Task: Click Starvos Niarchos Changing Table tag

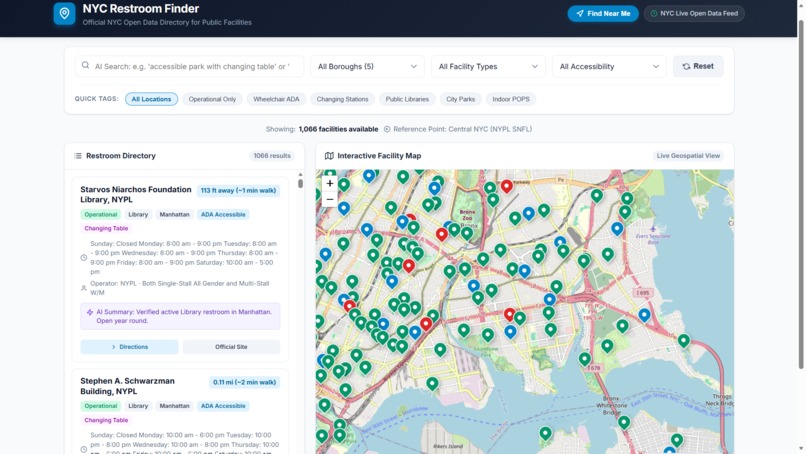Action: click(106, 228)
